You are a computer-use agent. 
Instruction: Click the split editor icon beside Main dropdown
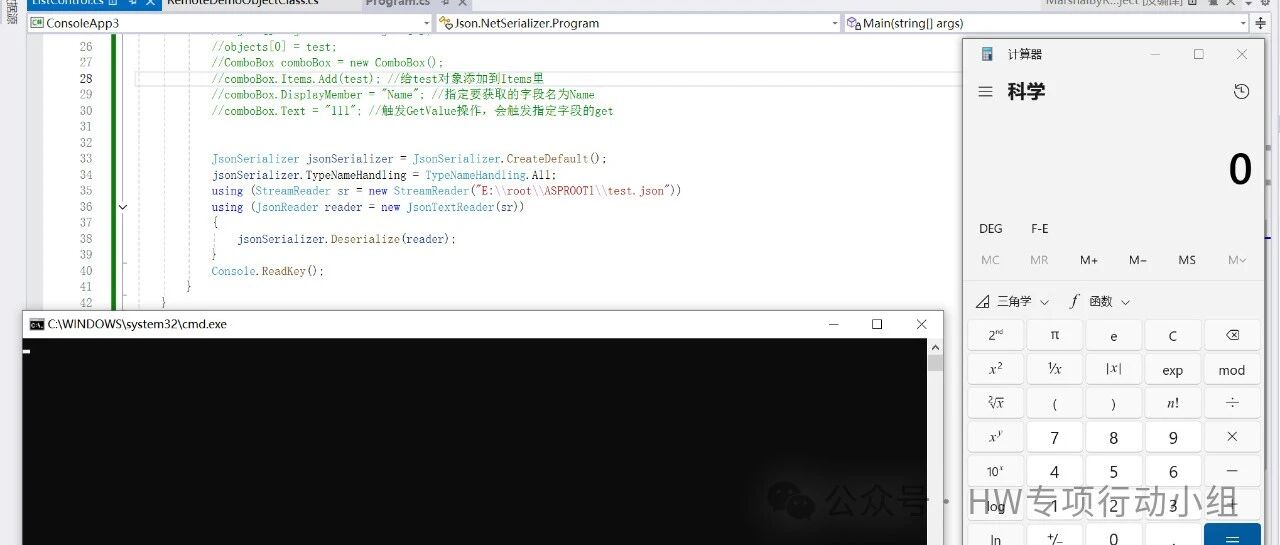tap(1260, 23)
